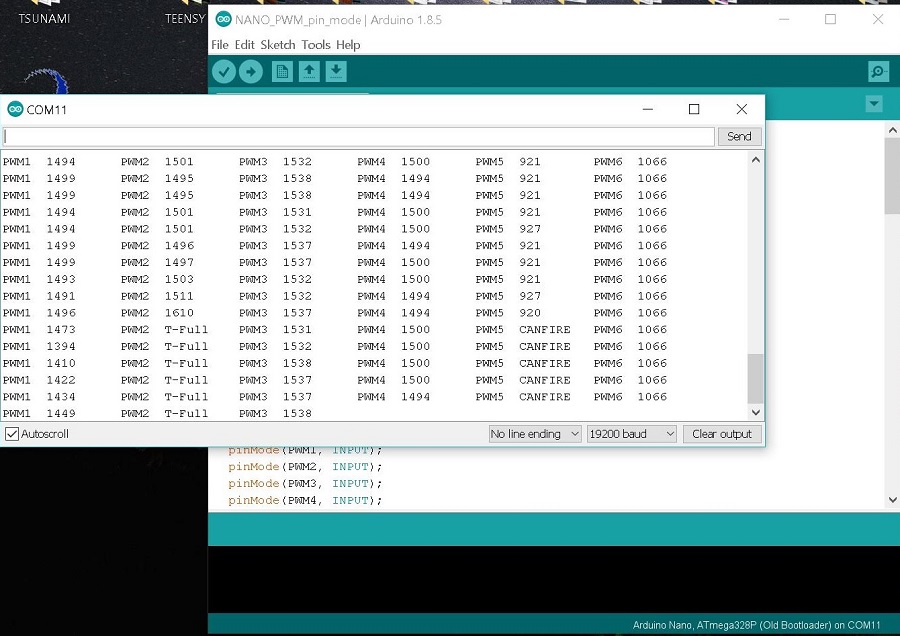This screenshot has height=636, width=900.
Task: Create a new sketch with New icon
Action: pyautogui.click(x=282, y=71)
